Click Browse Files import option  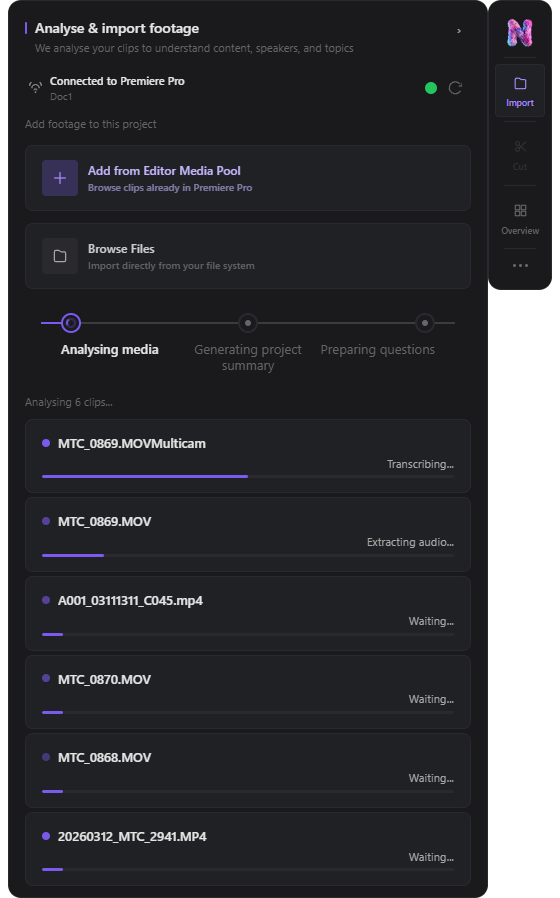(248, 256)
